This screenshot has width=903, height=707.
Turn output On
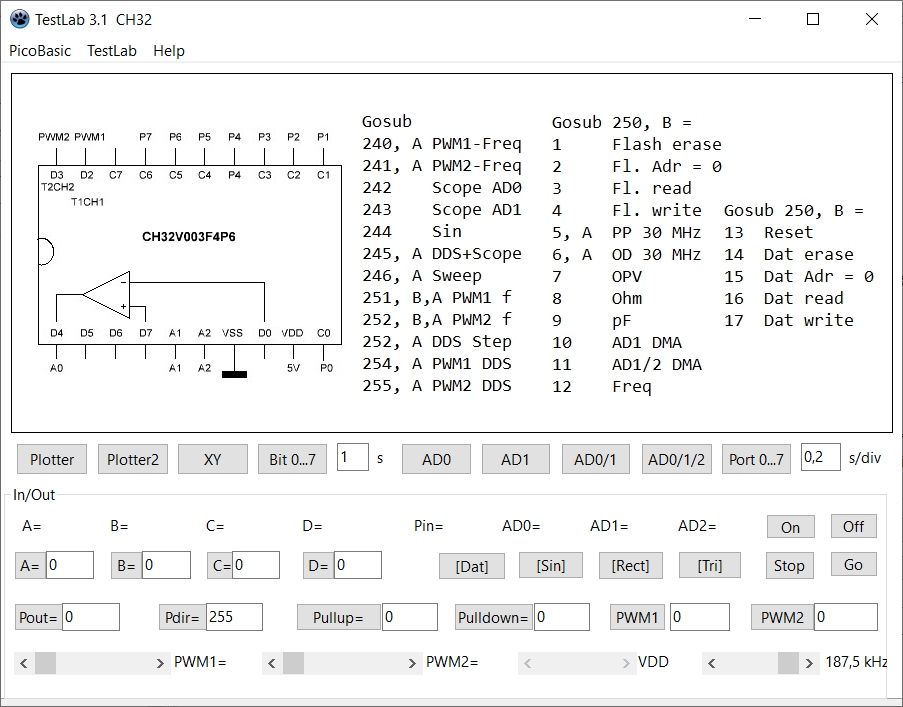(790, 527)
